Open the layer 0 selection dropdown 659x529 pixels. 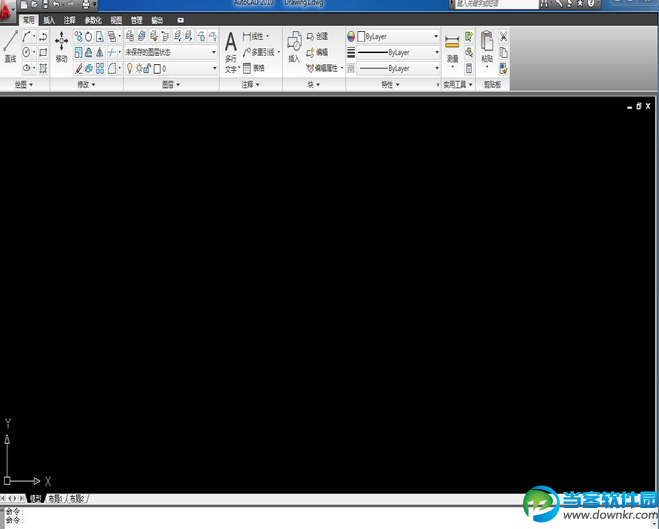click(171, 68)
